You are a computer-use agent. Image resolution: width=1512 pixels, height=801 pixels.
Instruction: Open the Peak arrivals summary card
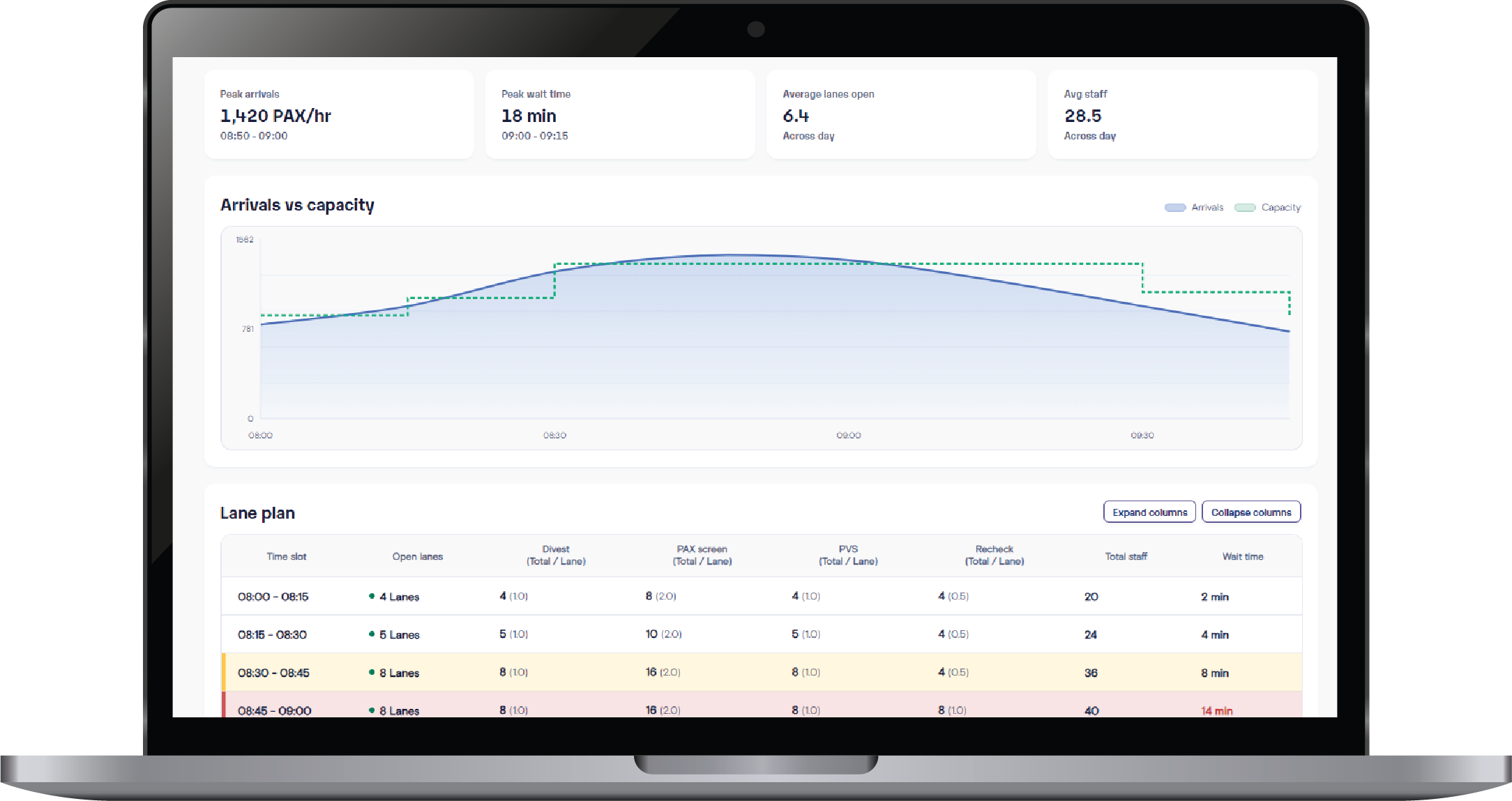(x=339, y=114)
